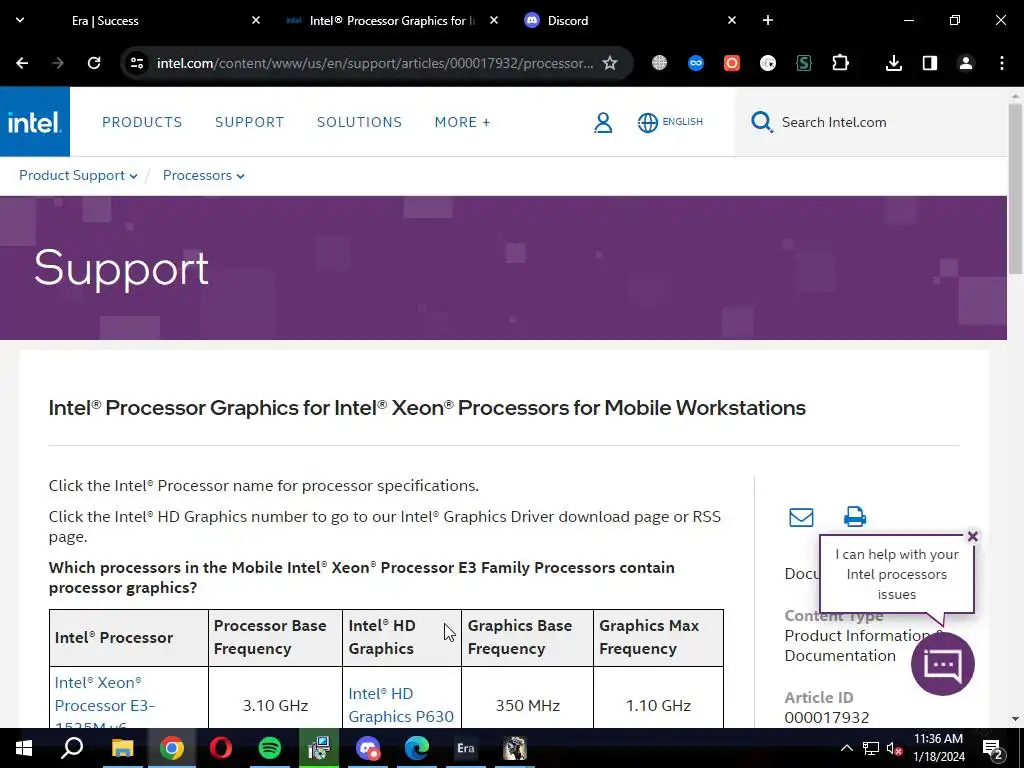Open Microsoft Edge from taskbar

coord(417,748)
